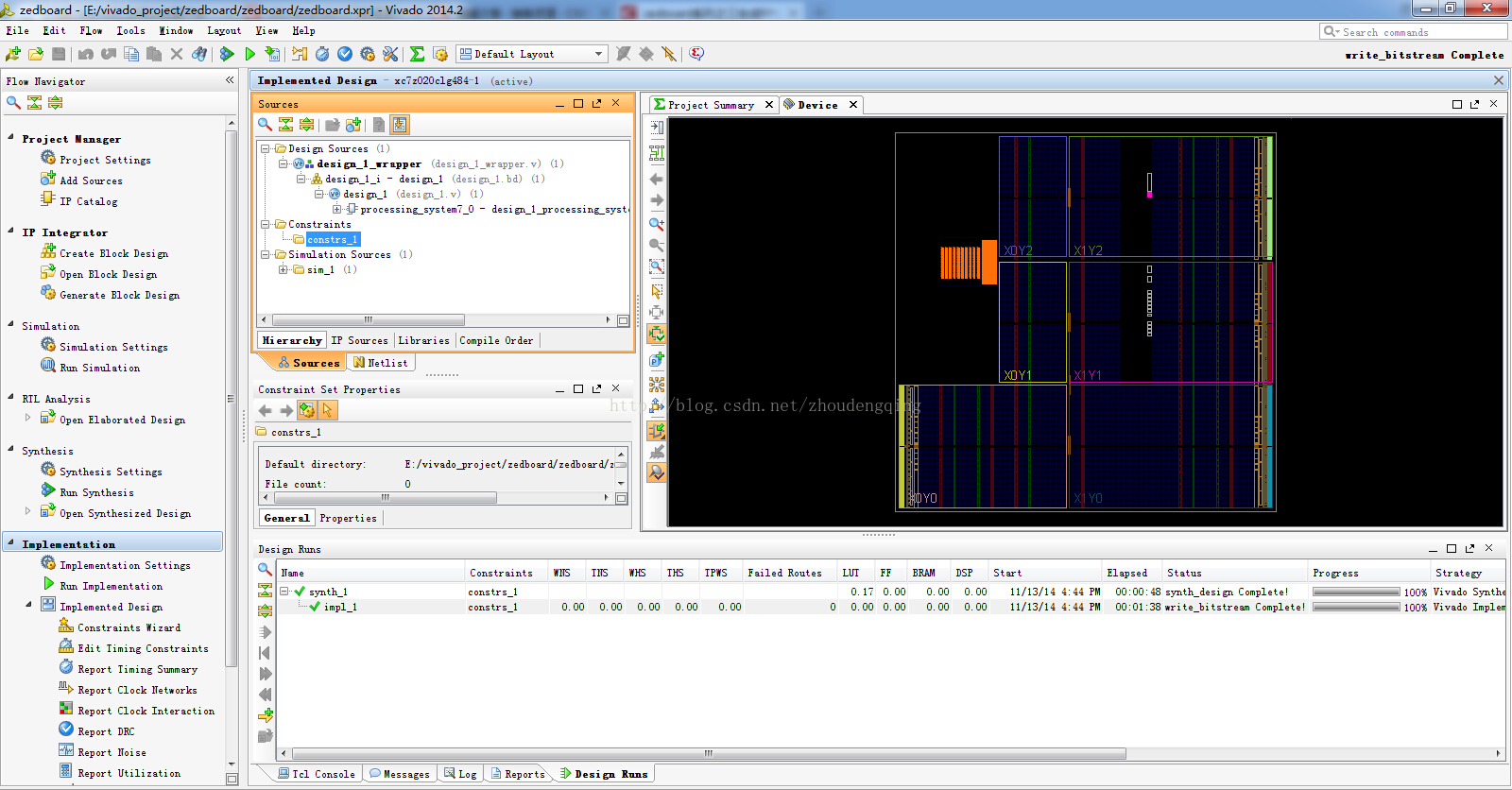This screenshot has height=790, width=1512.
Task: Click the search icon in Flow Navigator
Action: click(x=13, y=102)
